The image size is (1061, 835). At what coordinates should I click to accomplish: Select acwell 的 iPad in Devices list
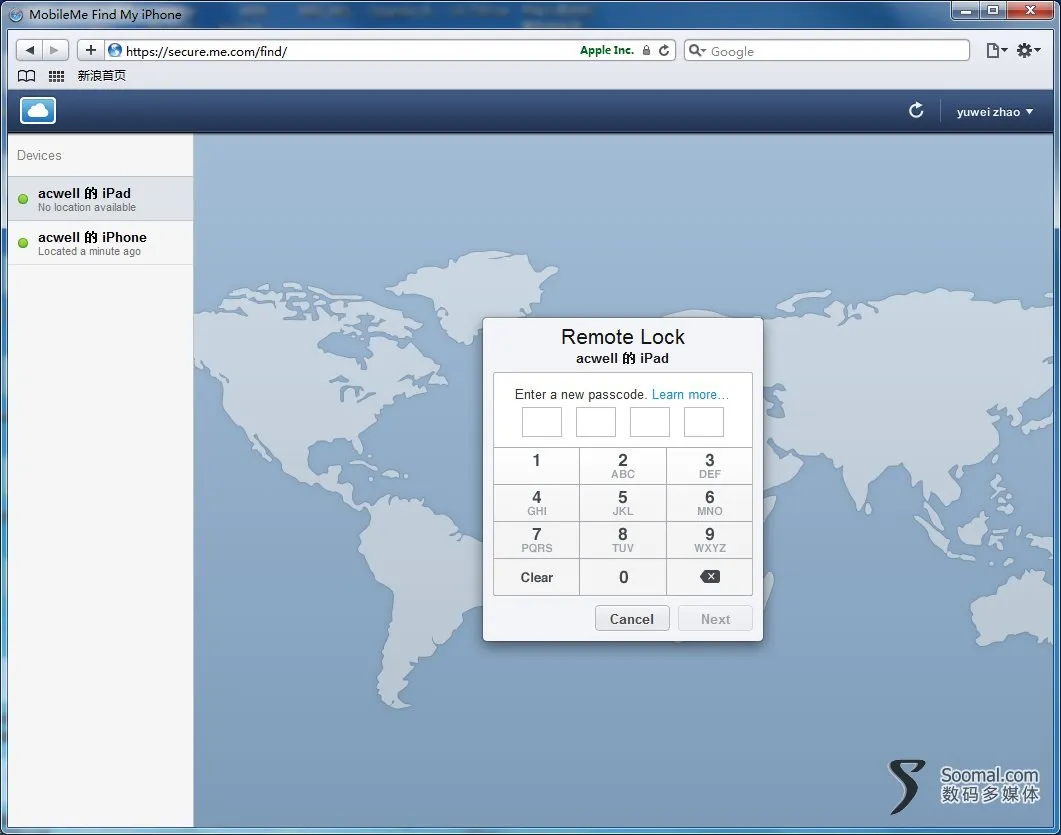point(100,199)
